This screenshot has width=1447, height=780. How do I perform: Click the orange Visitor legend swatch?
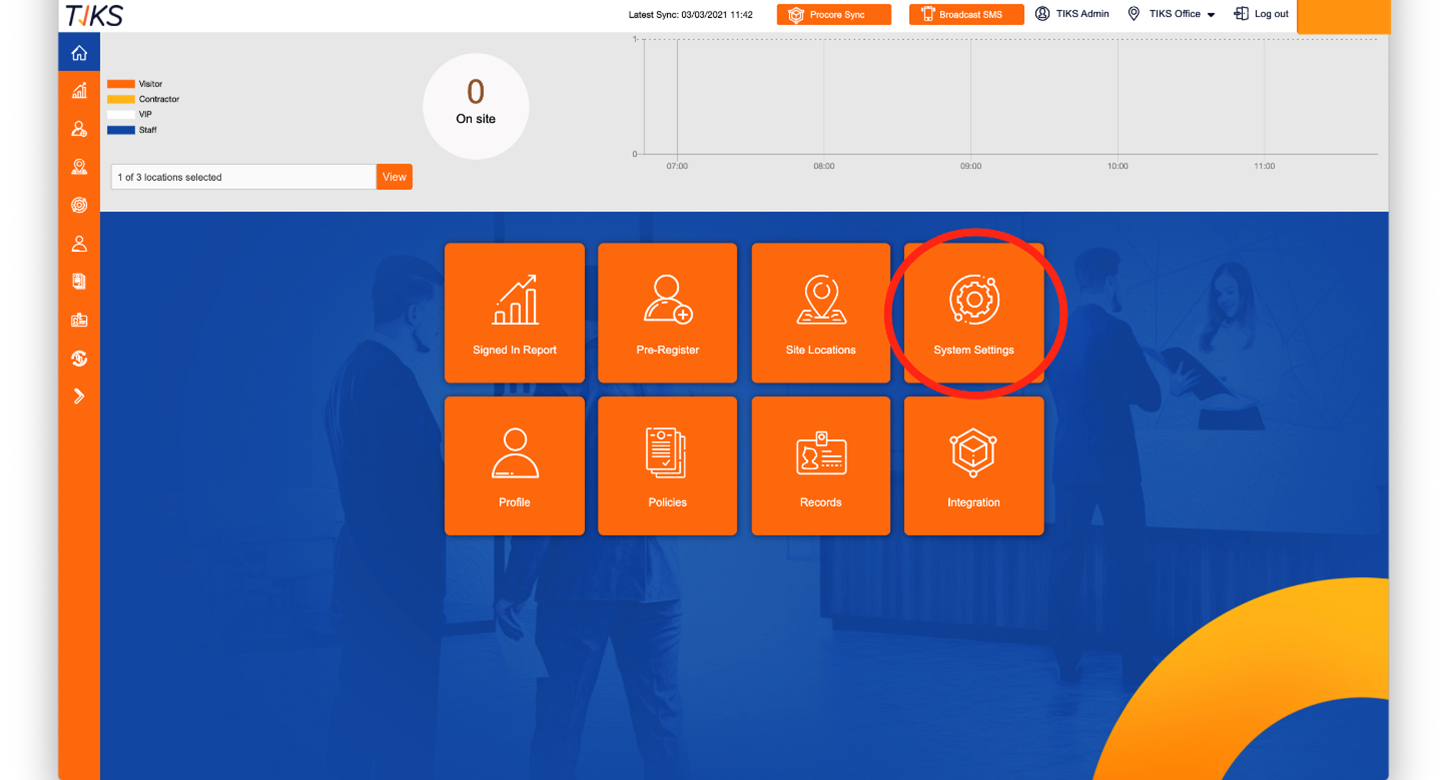click(122, 84)
